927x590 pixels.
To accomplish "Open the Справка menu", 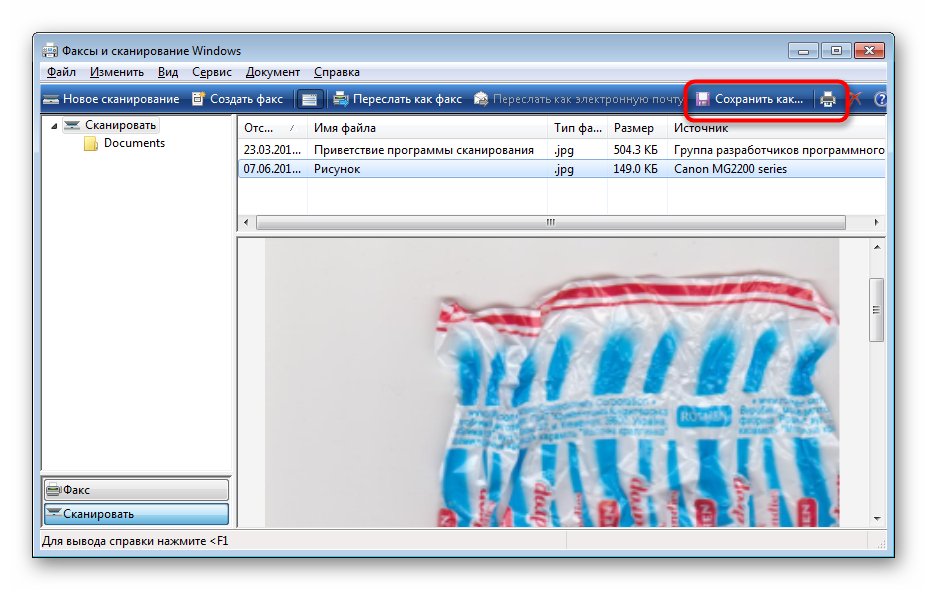I will coord(336,72).
